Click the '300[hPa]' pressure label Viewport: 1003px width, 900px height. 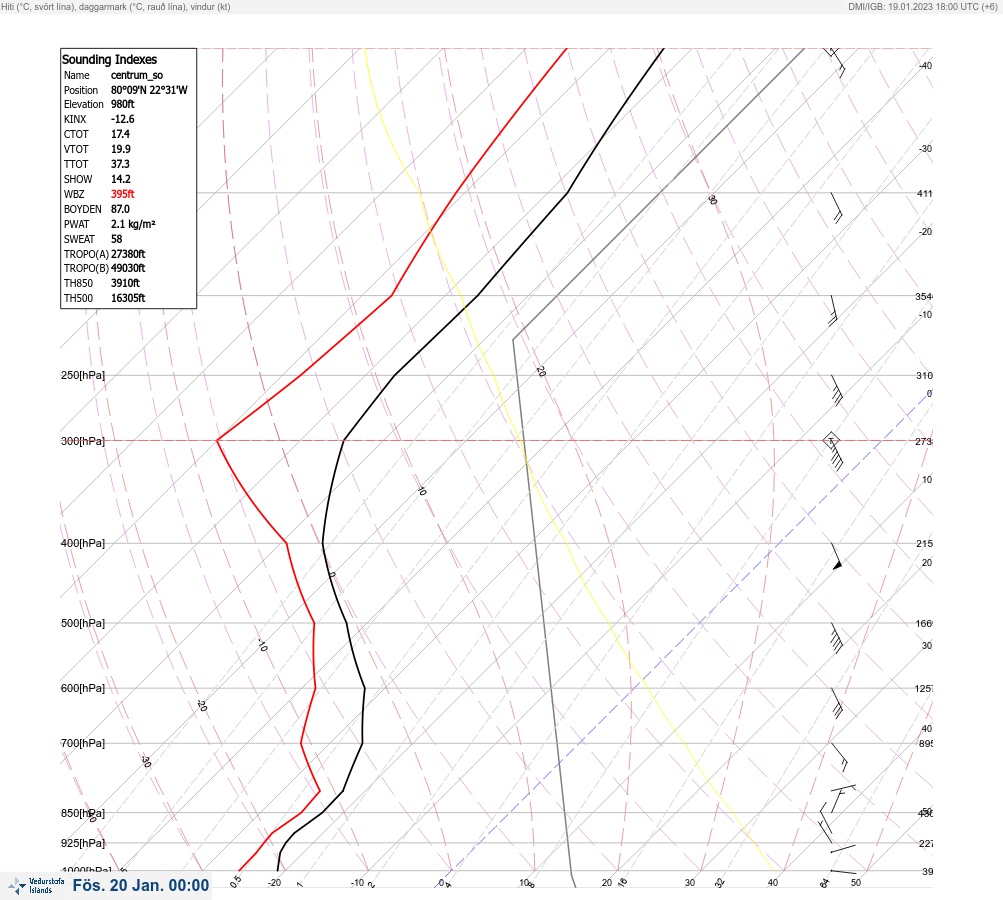coord(83,441)
